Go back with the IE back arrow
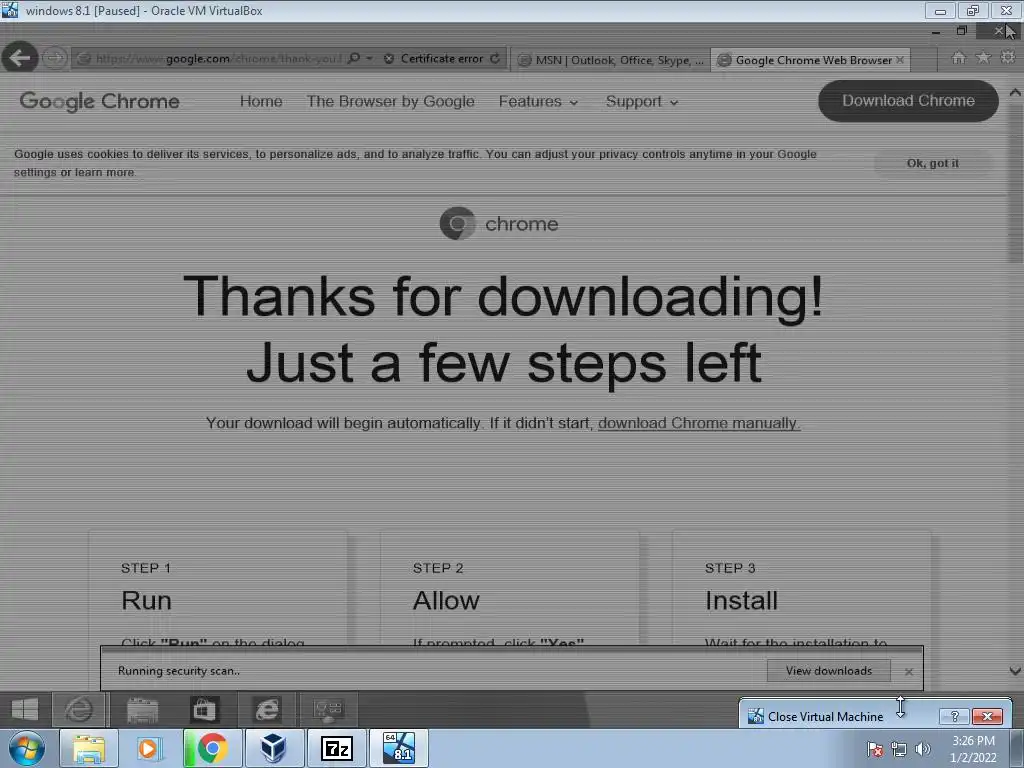1024x768 pixels. (x=20, y=58)
